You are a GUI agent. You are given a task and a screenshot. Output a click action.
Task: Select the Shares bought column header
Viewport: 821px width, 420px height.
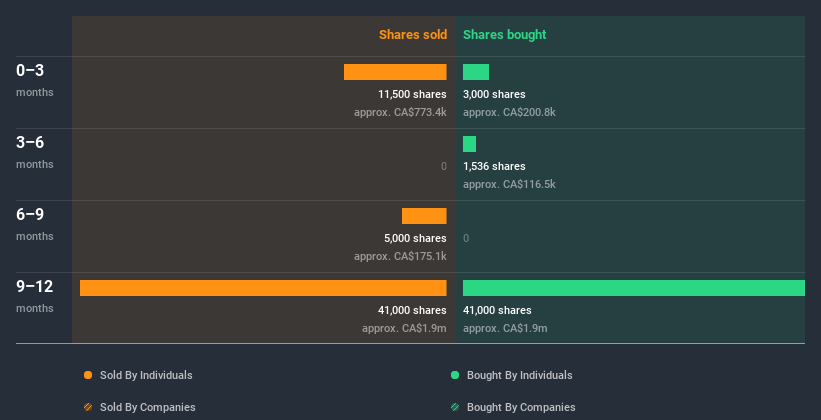click(x=504, y=35)
